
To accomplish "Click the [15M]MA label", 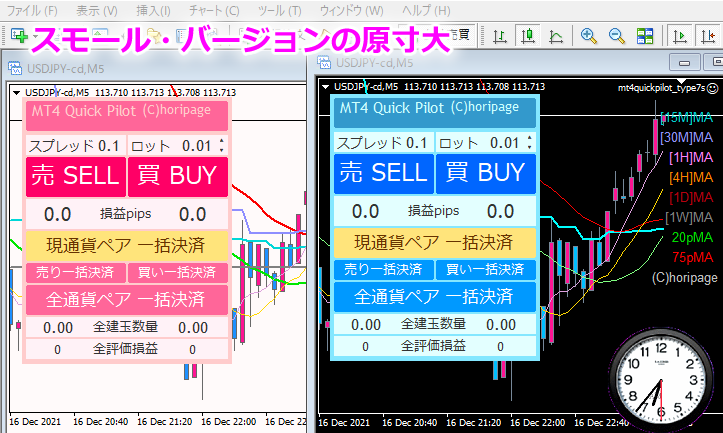I will pos(687,118).
